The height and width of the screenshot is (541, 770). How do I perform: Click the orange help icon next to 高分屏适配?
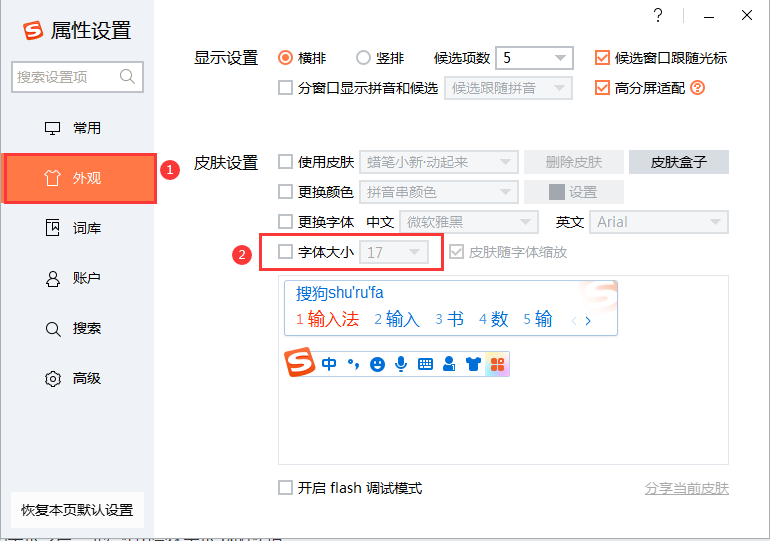pos(697,88)
